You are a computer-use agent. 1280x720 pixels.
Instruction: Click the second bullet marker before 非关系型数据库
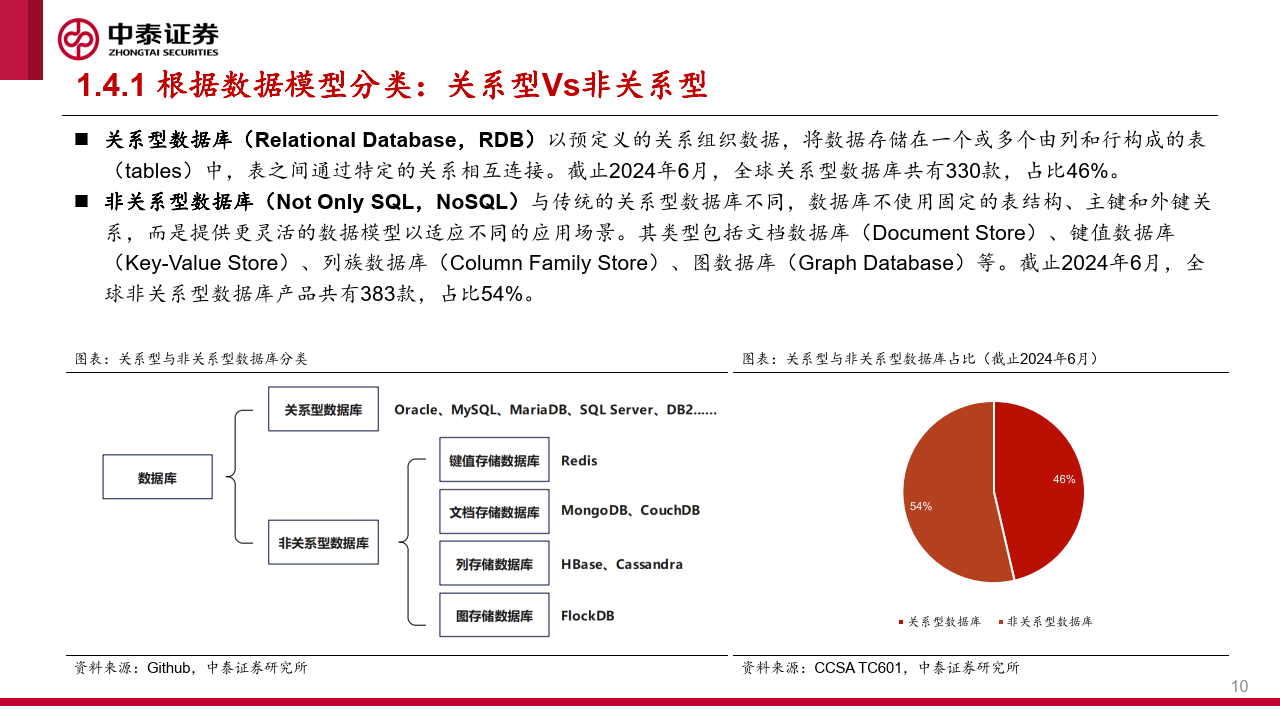(81, 202)
